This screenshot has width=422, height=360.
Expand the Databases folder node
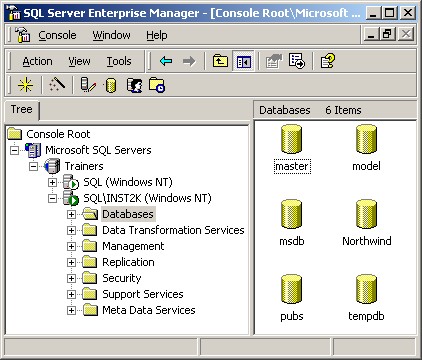[x=71, y=214]
